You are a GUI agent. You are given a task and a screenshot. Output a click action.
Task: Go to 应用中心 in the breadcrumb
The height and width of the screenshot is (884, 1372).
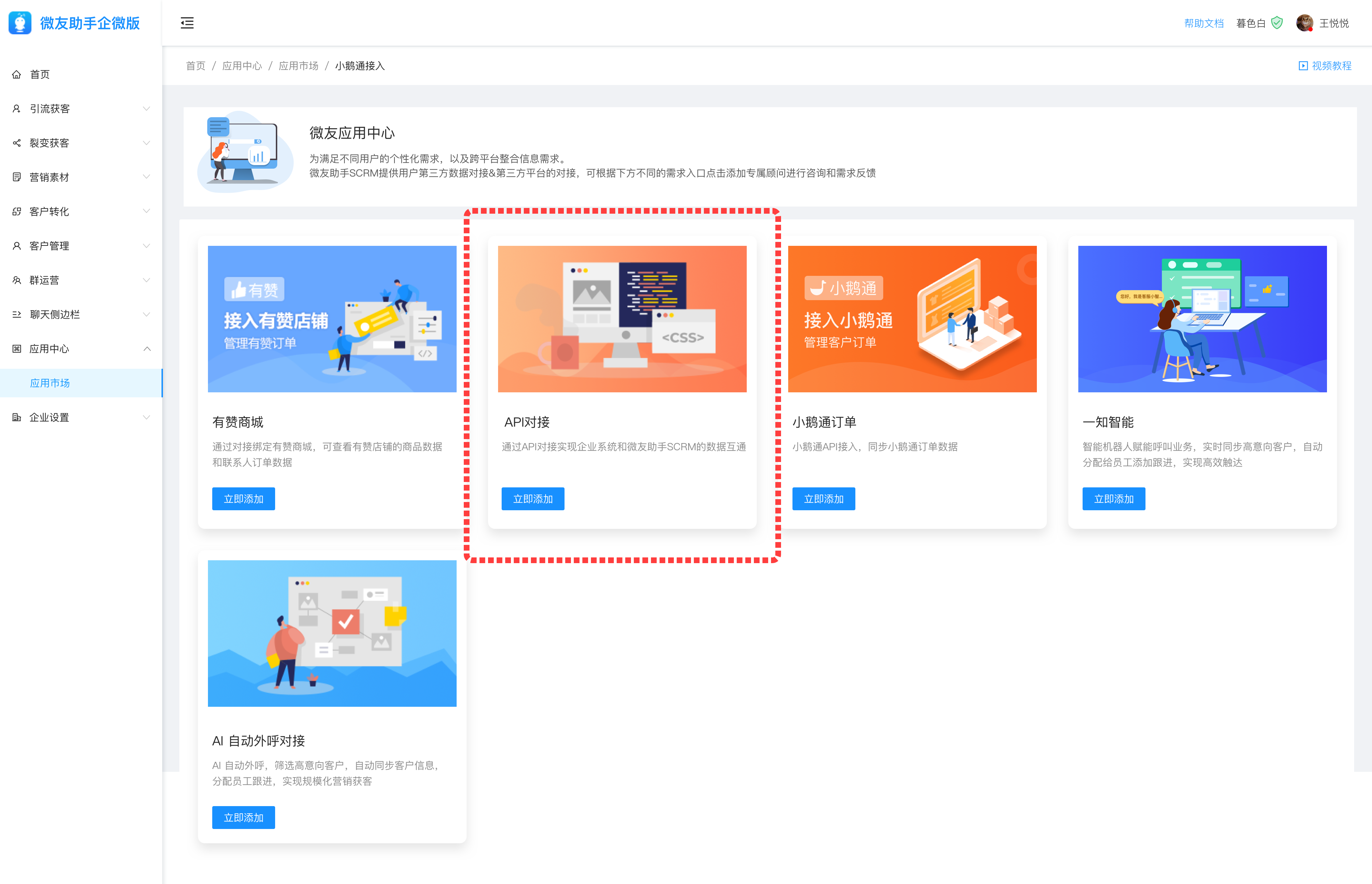[242, 66]
